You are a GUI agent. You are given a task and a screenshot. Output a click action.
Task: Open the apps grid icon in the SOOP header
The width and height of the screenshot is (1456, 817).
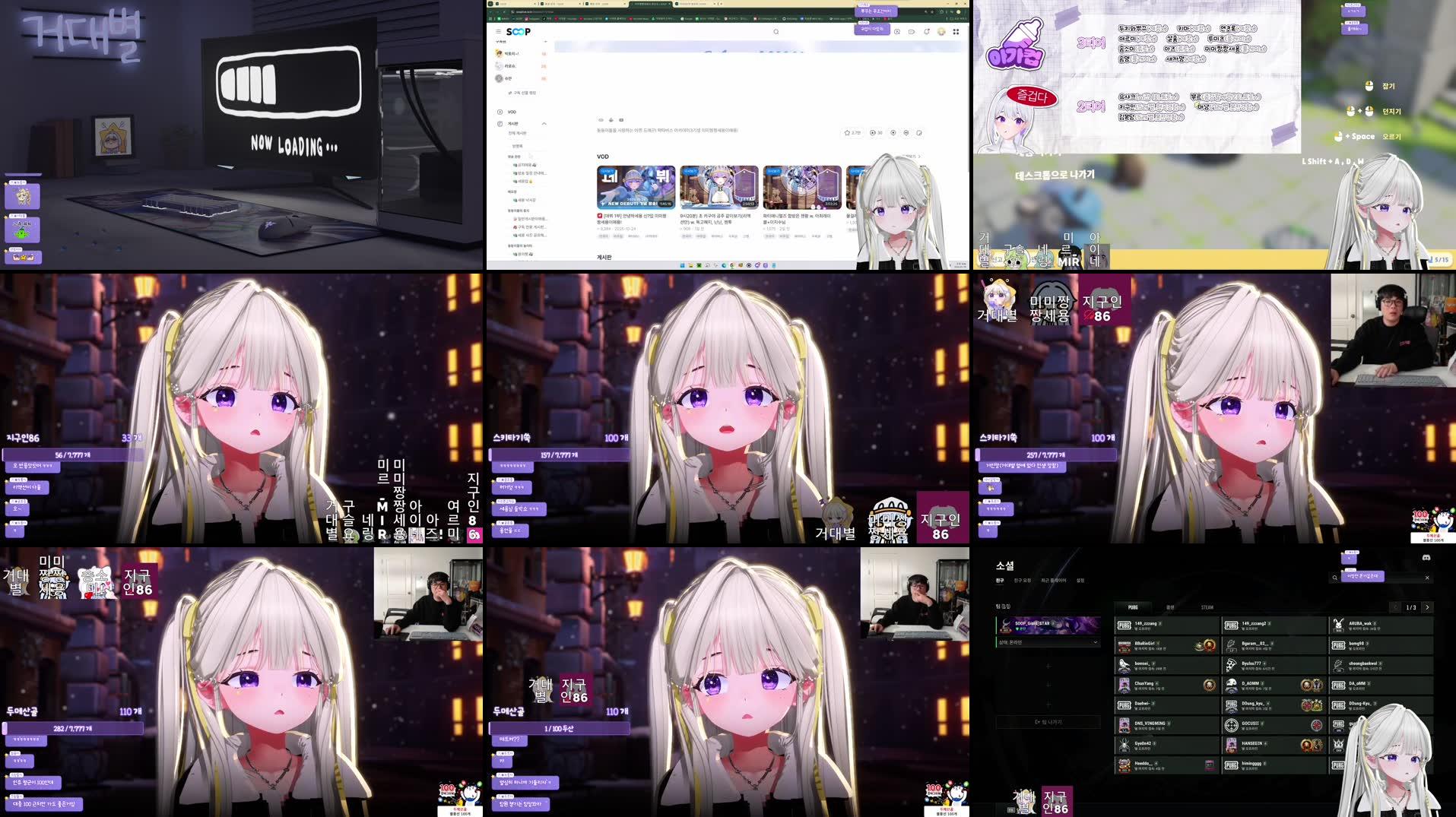click(956, 32)
